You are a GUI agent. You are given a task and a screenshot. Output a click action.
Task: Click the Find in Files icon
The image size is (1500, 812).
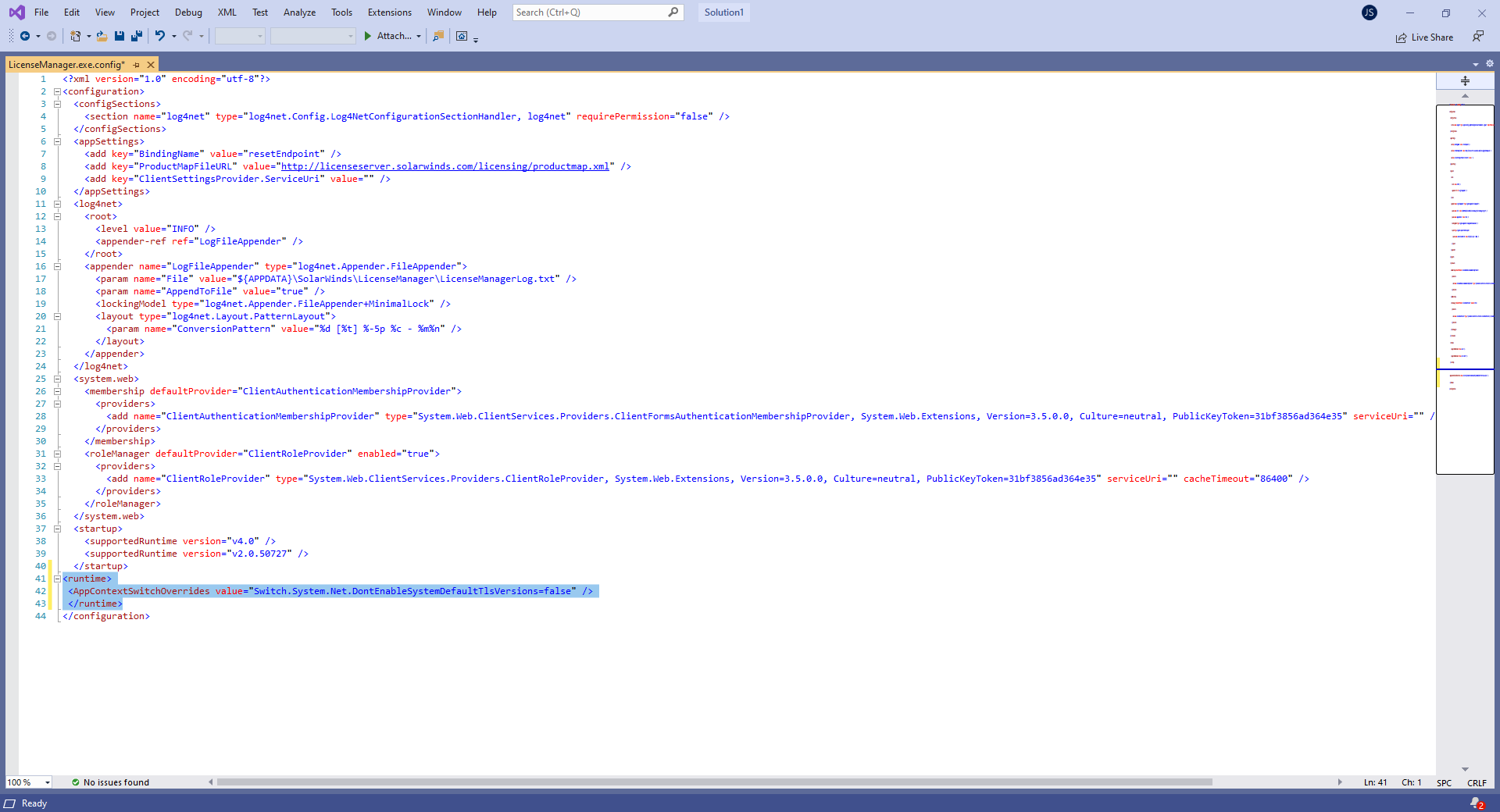coord(438,36)
